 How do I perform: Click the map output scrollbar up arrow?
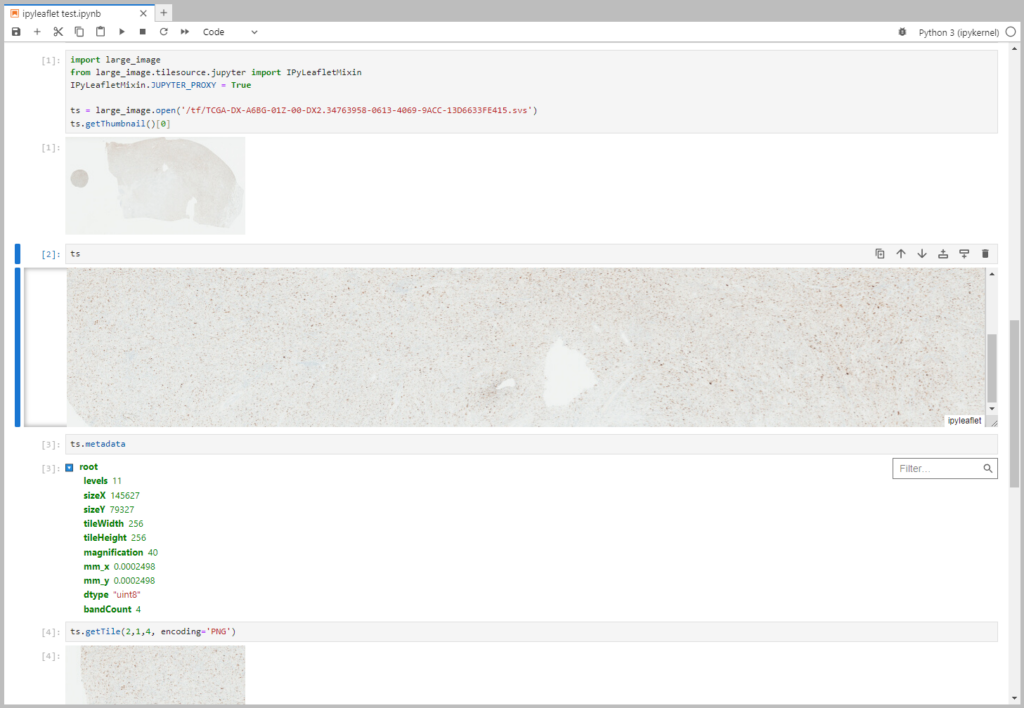992,274
